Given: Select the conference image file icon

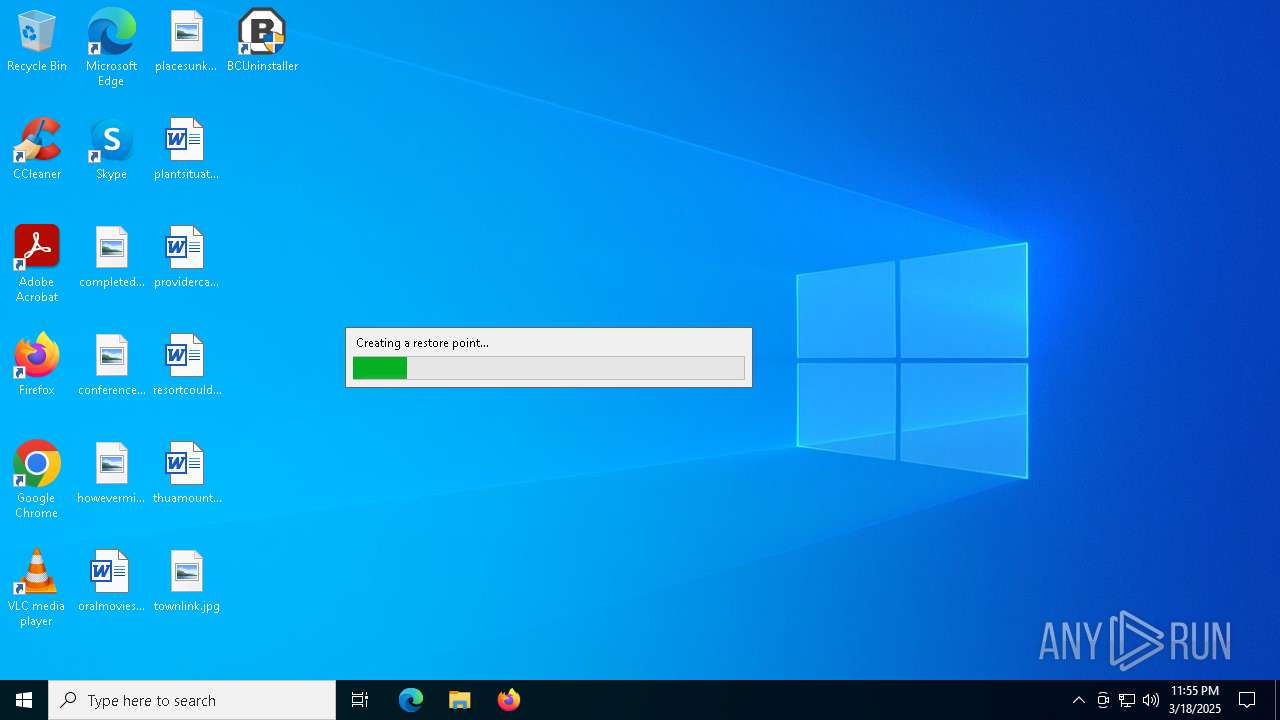Looking at the screenshot, I should pos(111,366).
